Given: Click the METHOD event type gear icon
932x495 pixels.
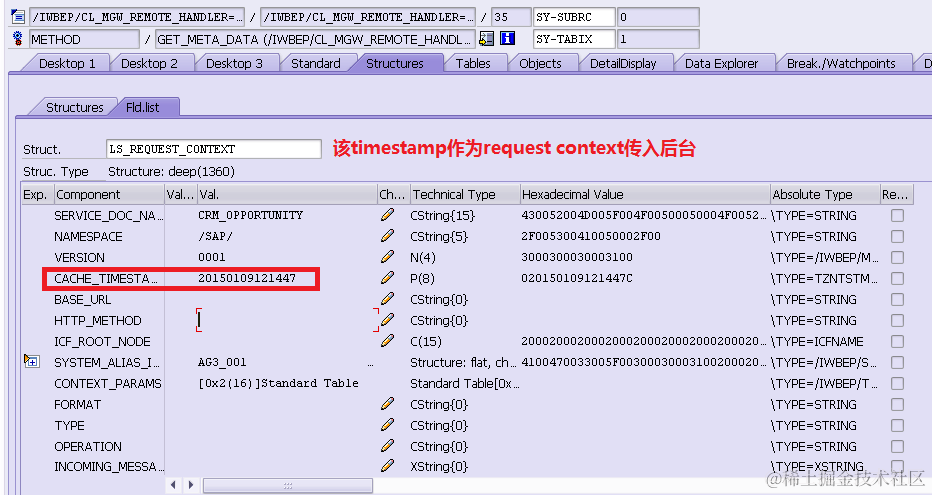Looking at the screenshot, I should click(x=18, y=39).
